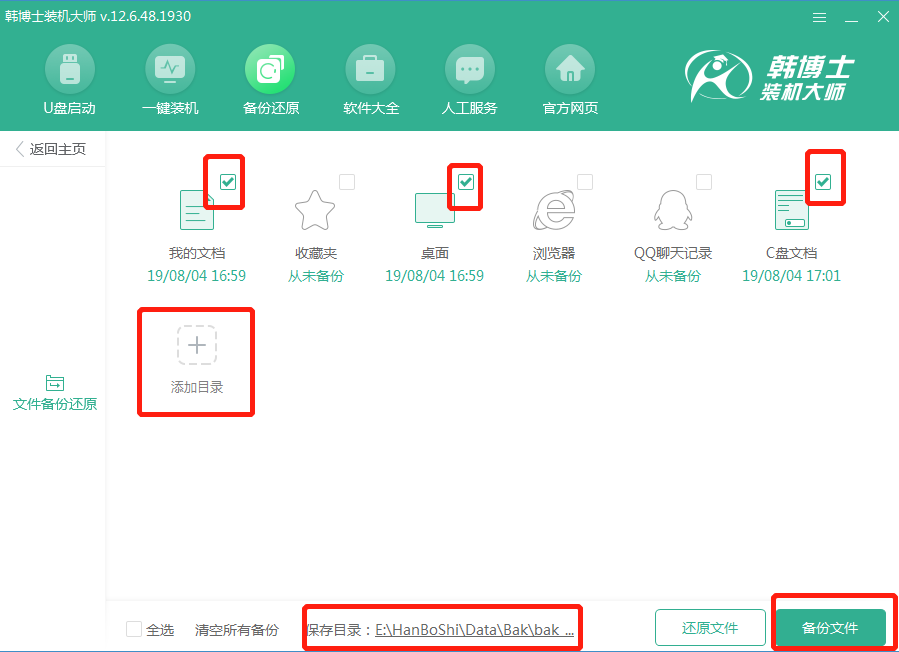The width and height of the screenshot is (899, 652).
Task: Open the 软件大全 software center
Action: tap(369, 70)
